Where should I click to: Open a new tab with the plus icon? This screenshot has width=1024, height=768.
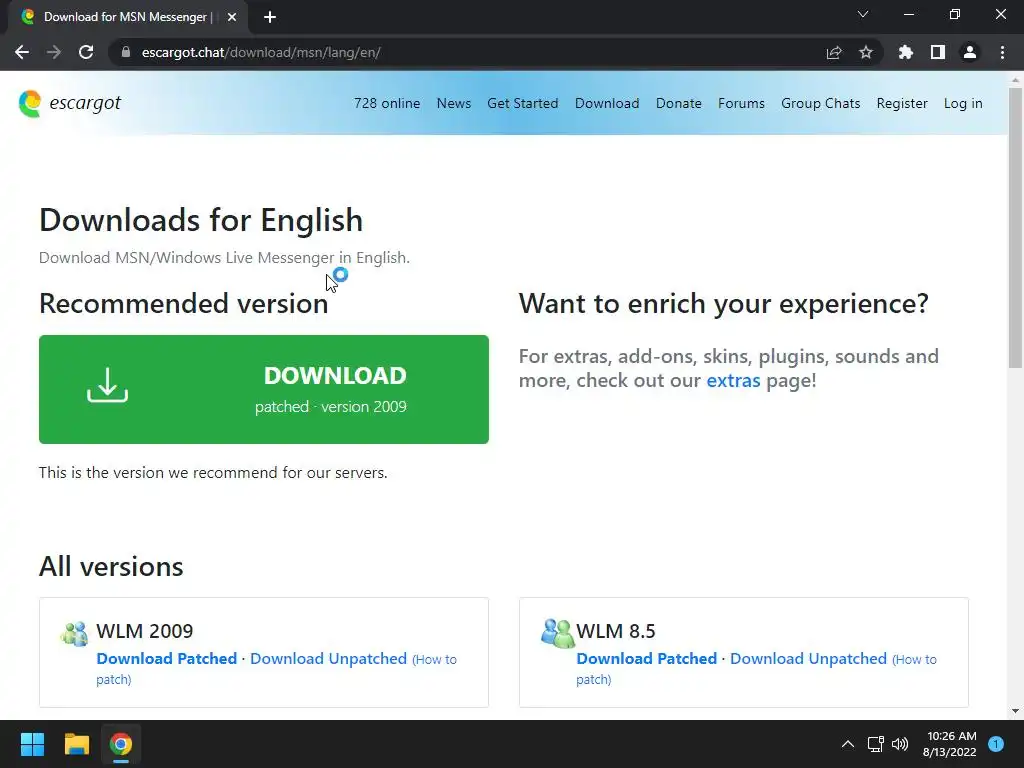270,17
